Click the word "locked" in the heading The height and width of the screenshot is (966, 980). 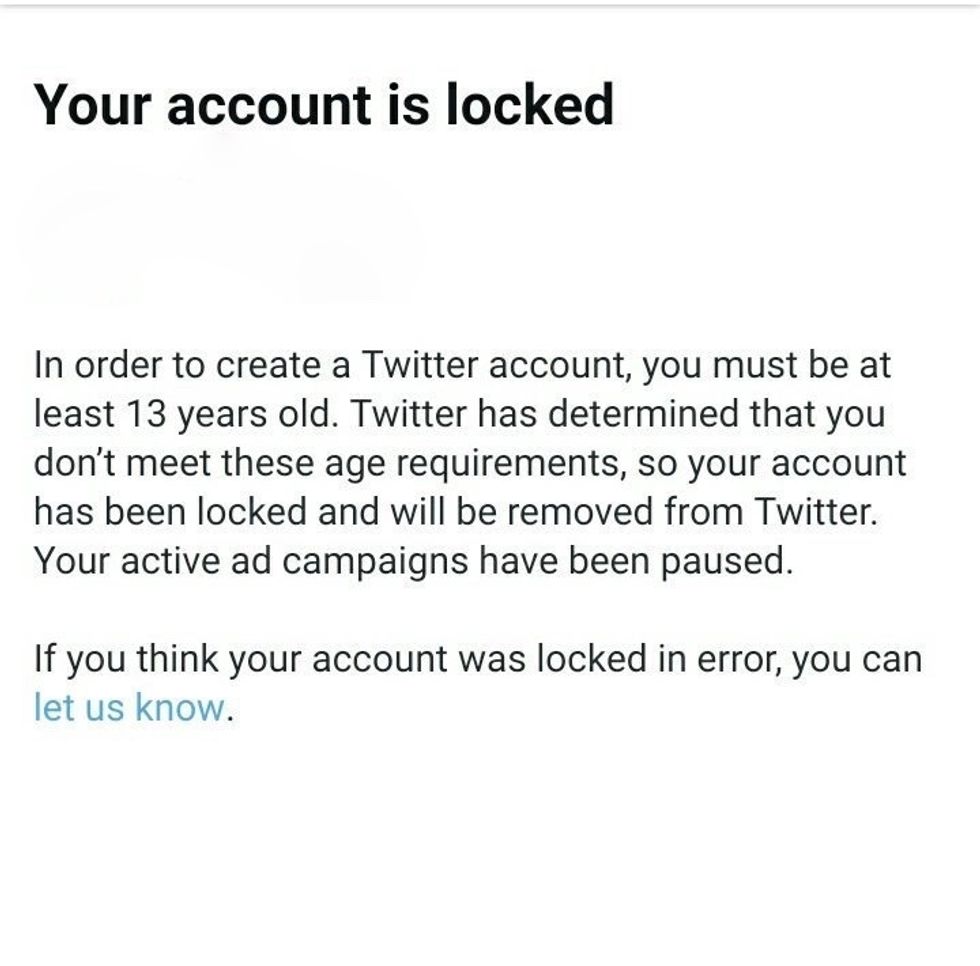529,105
